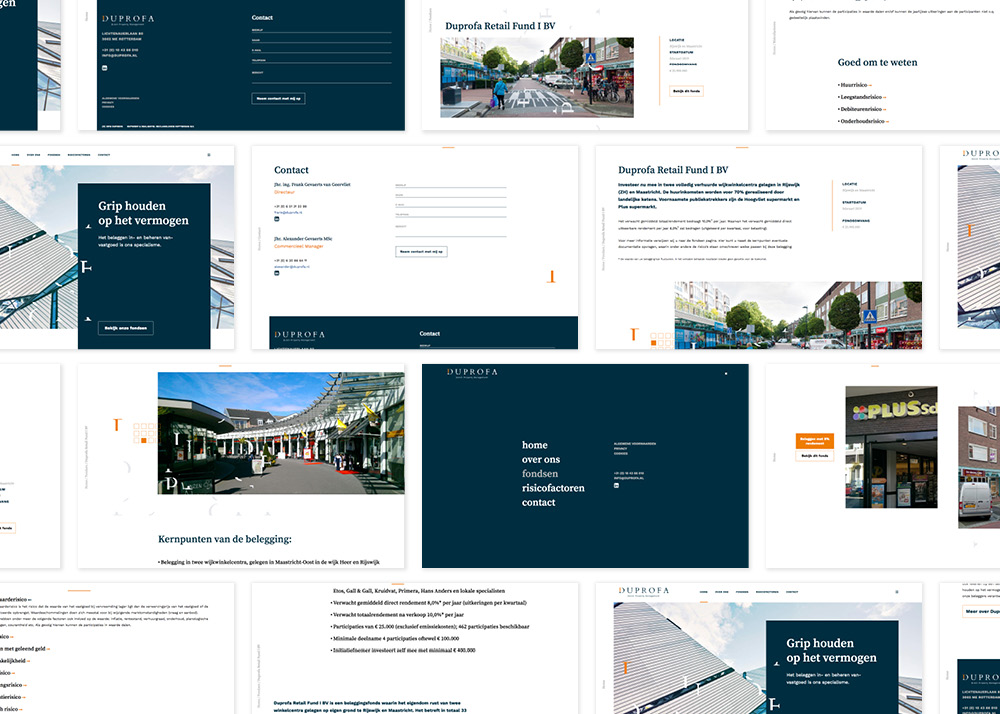Click the PLUS supermarket storefront photo
Viewport: 1000px width, 714px height.
(892, 447)
